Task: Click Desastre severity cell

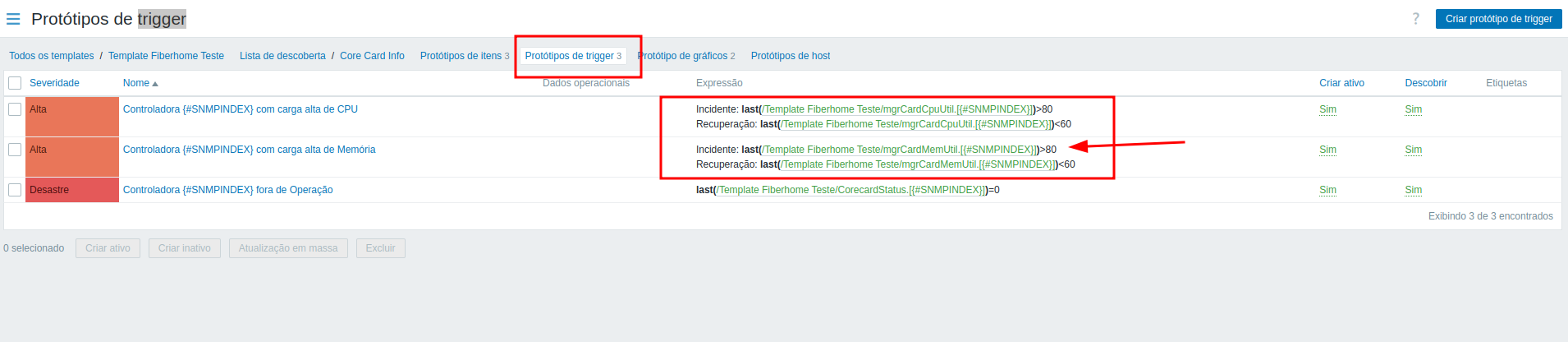Action: tap(72, 190)
